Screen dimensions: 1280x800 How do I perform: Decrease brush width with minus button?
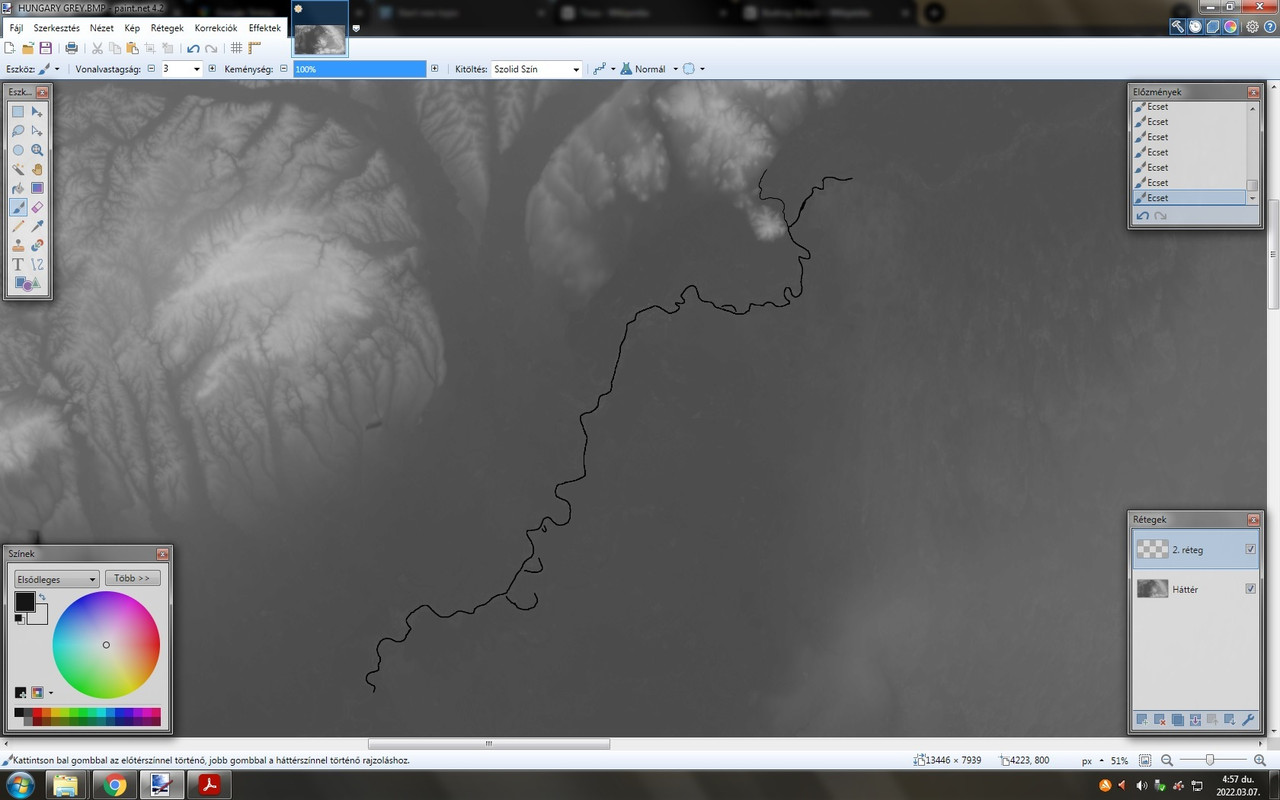[x=151, y=69]
